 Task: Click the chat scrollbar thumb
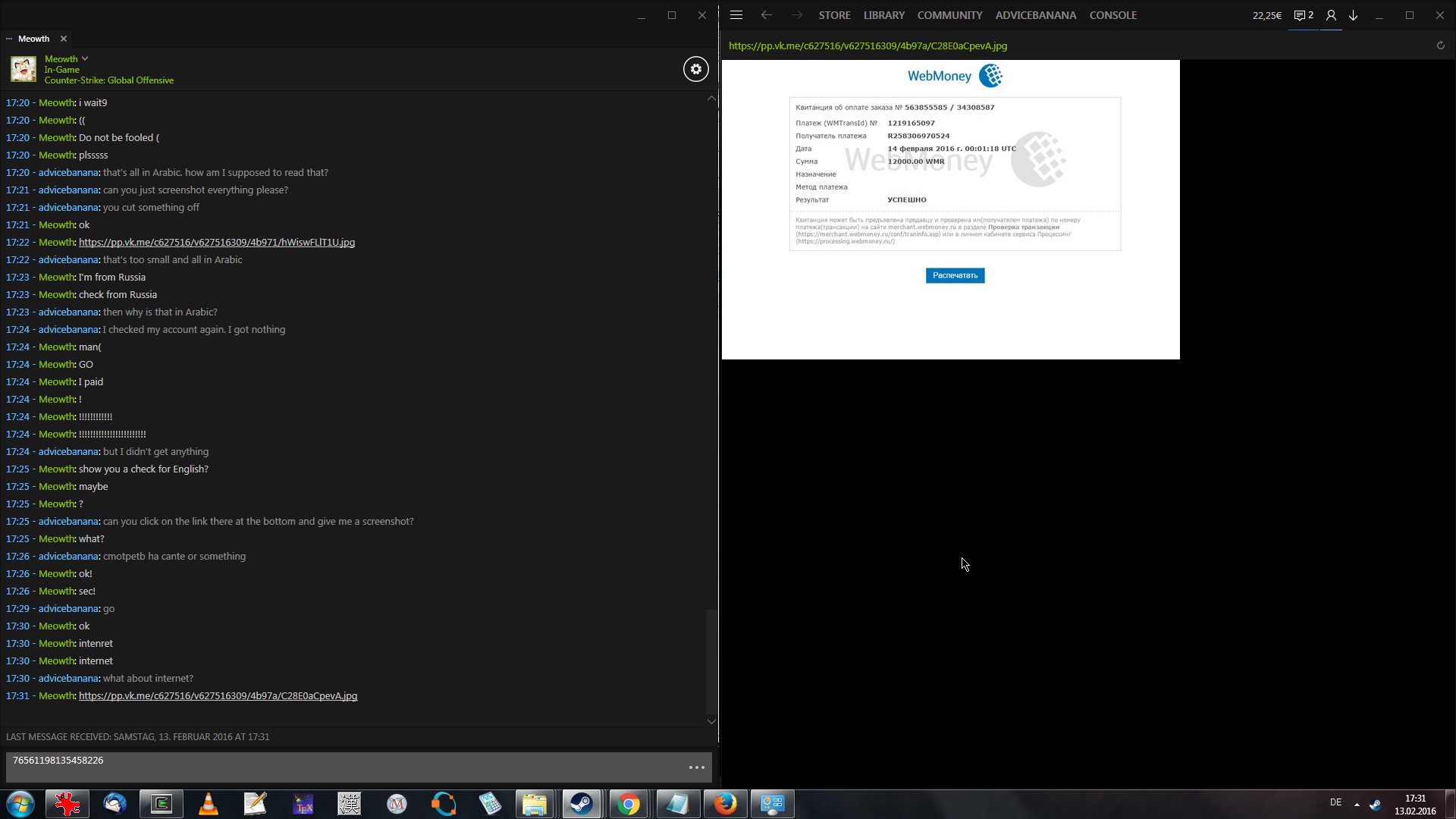tap(711, 660)
